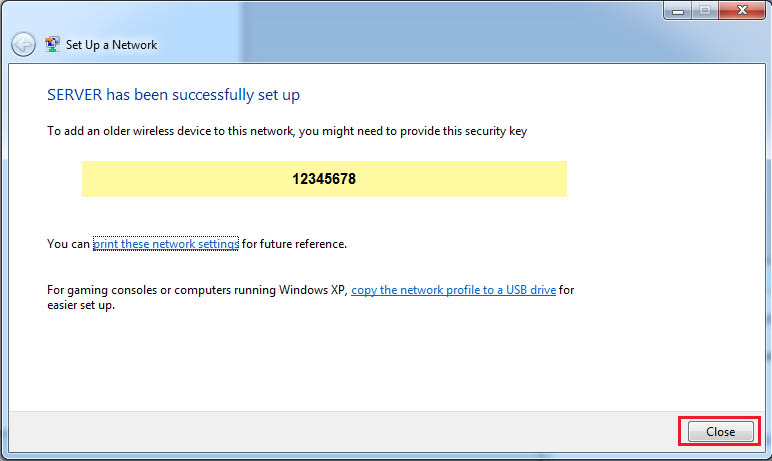Viewport: 772px width, 461px height.
Task: Click the network wizard icon in header
Action: pos(52,45)
